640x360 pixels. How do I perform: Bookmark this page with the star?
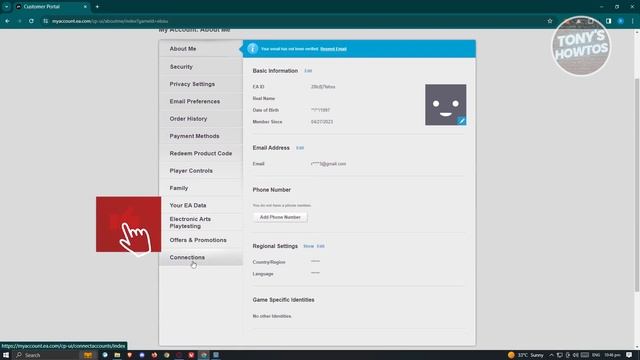550,21
